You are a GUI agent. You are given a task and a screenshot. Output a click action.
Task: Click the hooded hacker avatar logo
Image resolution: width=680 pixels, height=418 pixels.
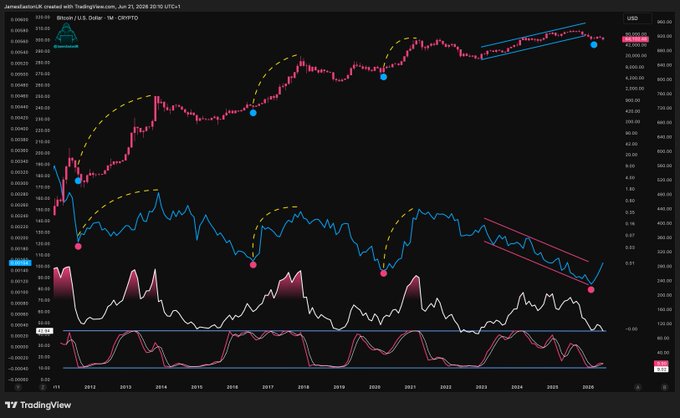(66, 35)
